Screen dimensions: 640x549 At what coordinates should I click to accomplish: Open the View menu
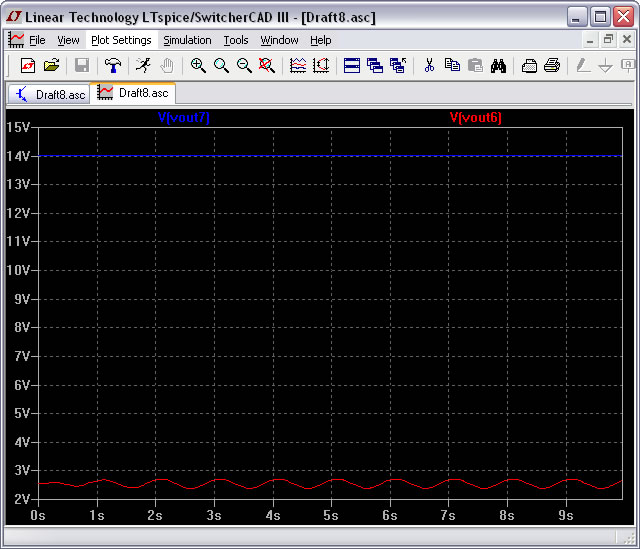click(68, 40)
